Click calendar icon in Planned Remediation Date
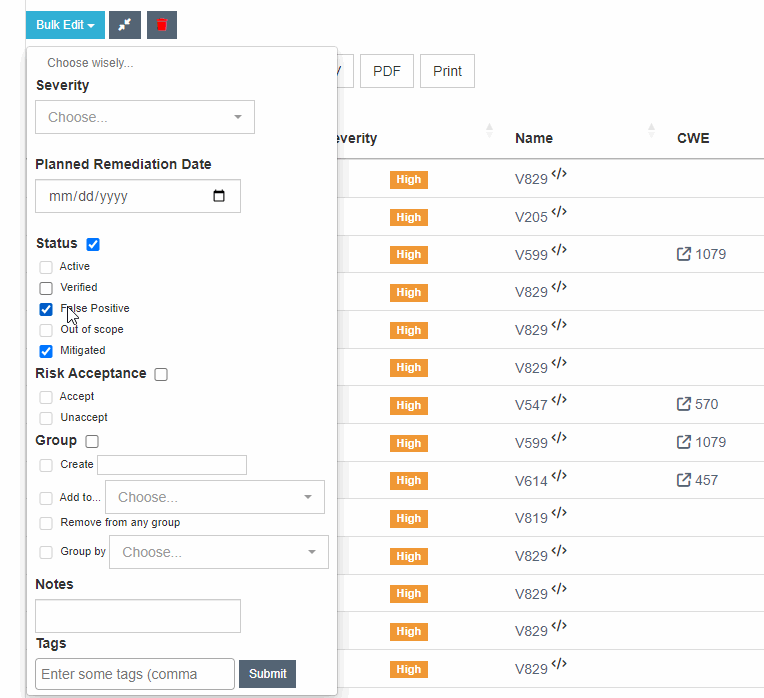This screenshot has width=764, height=698. click(220, 196)
